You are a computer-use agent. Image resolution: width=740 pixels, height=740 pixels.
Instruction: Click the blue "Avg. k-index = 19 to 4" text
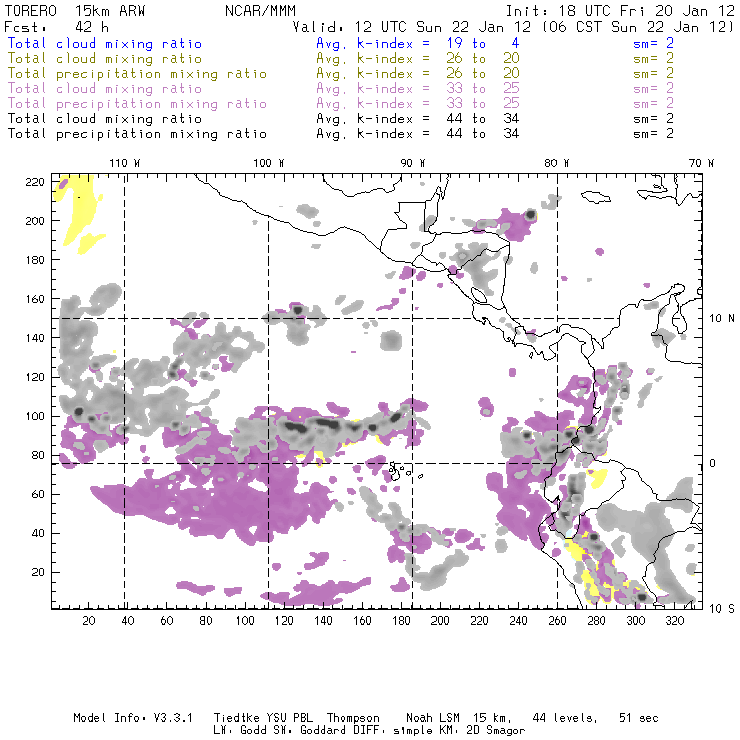pyautogui.click(x=418, y=43)
